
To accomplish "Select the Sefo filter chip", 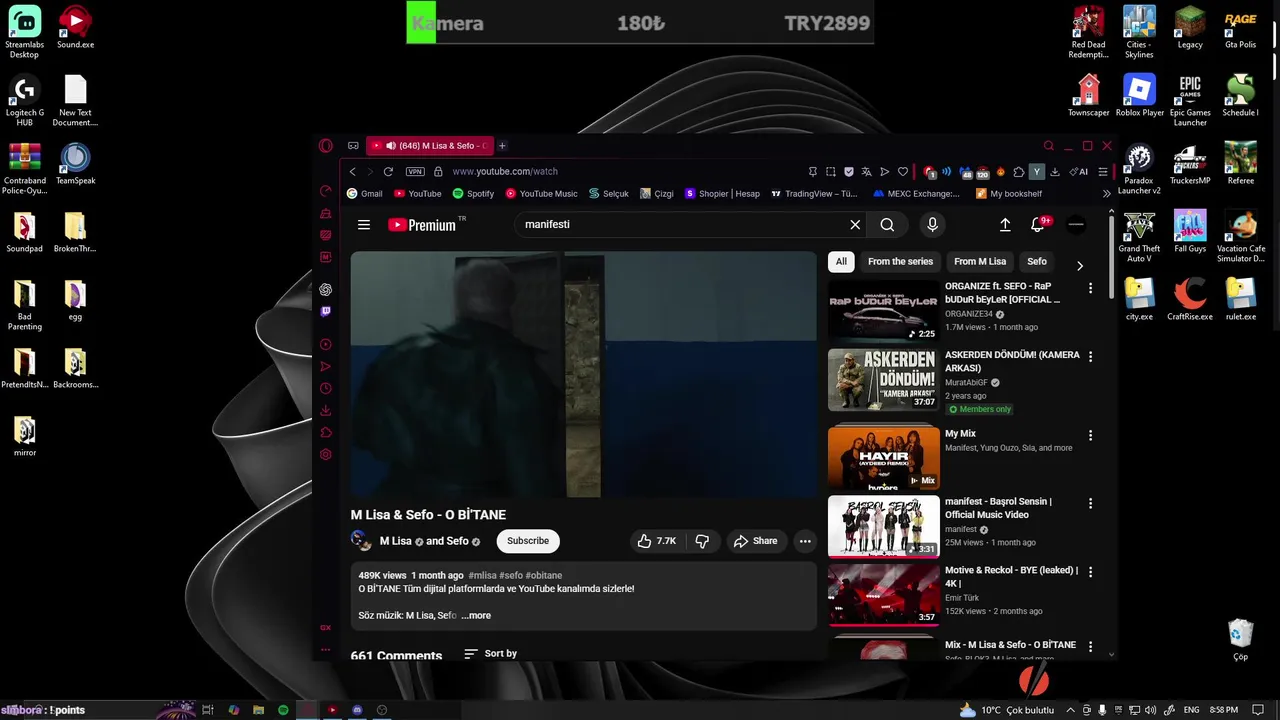I will click(x=1037, y=262).
